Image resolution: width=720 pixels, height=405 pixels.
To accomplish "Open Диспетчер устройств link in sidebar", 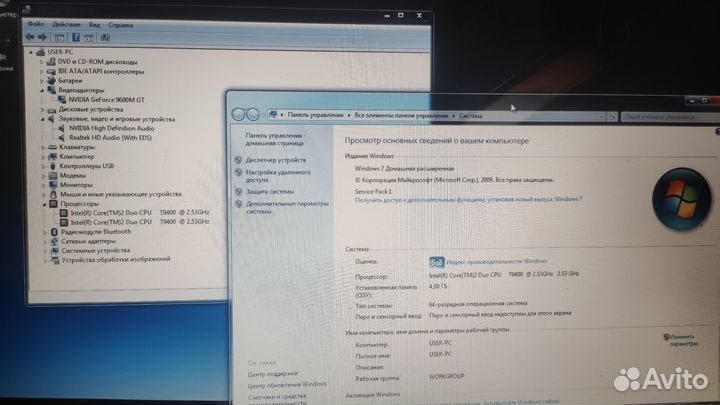I will (x=276, y=160).
